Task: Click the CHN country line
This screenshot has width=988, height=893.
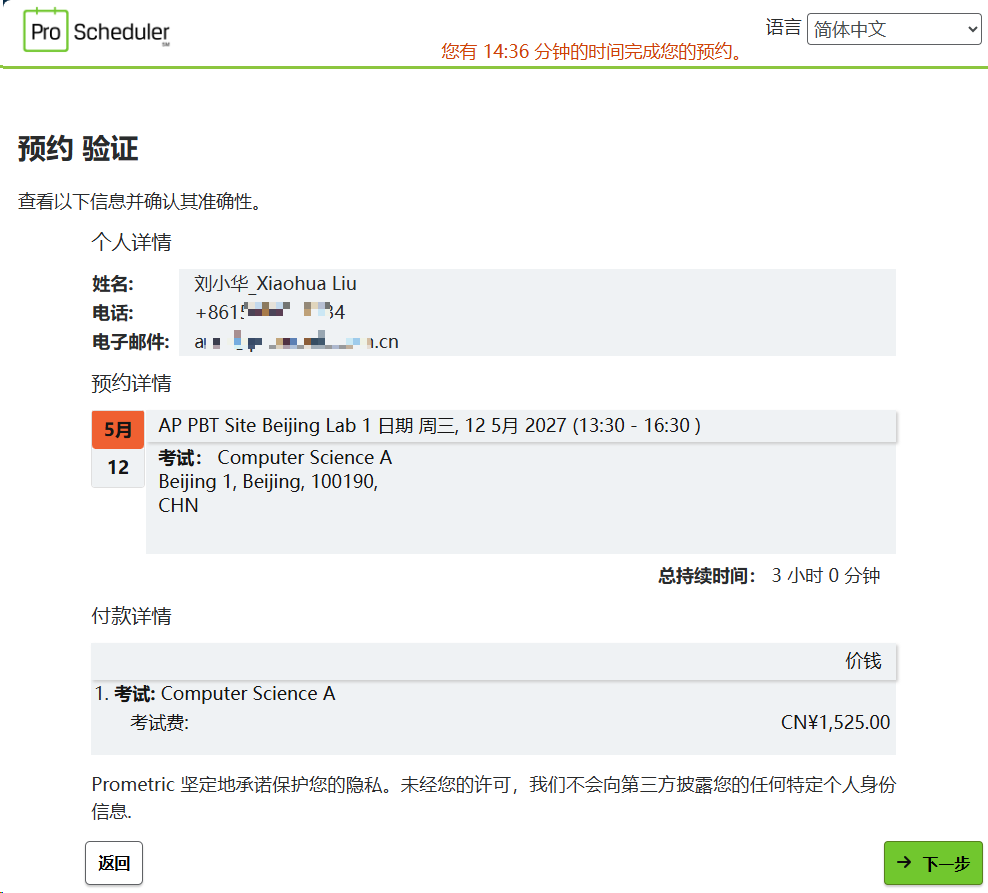Action: [x=178, y=505]
